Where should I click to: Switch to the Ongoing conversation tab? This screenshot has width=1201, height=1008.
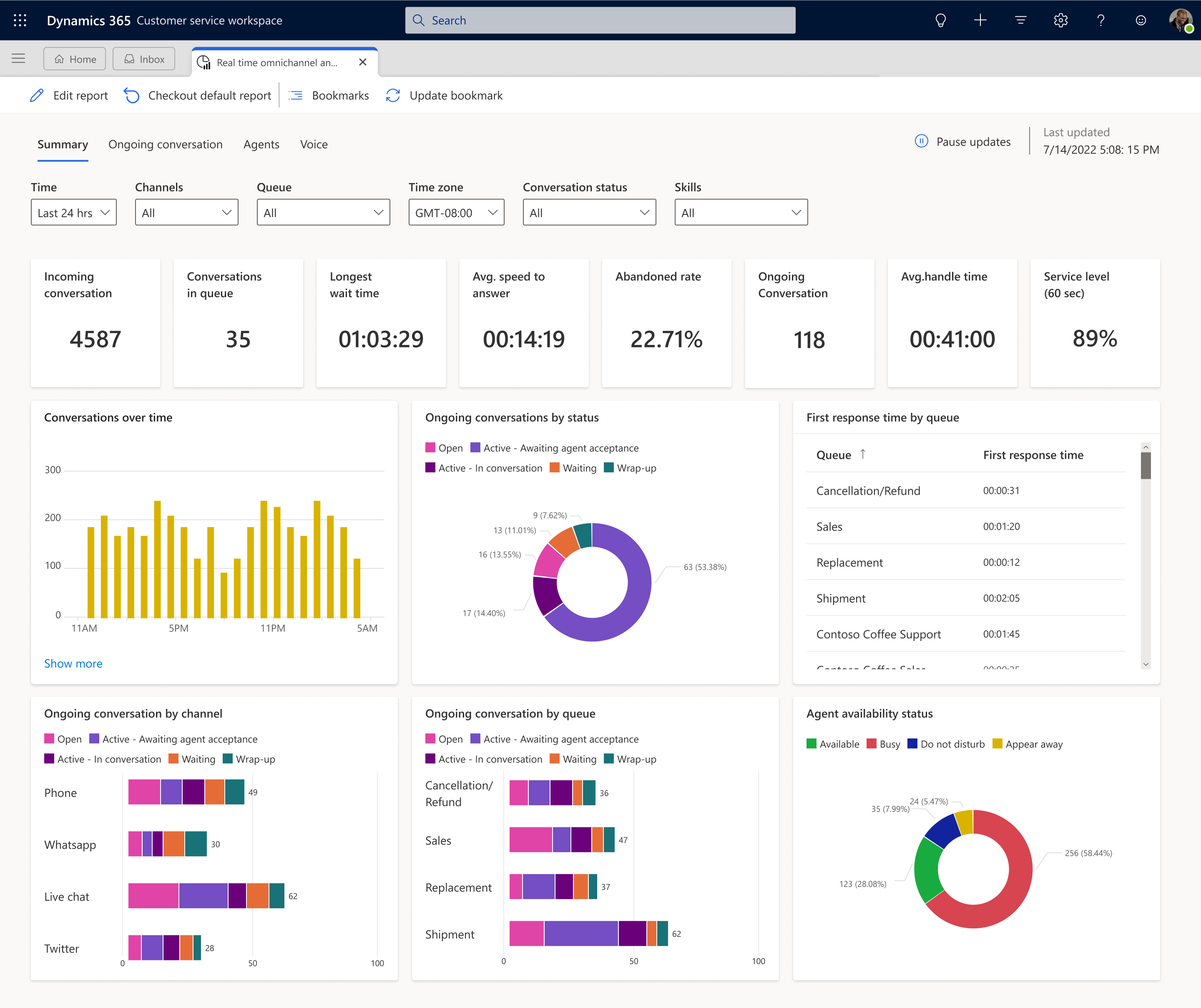point(165,145)
